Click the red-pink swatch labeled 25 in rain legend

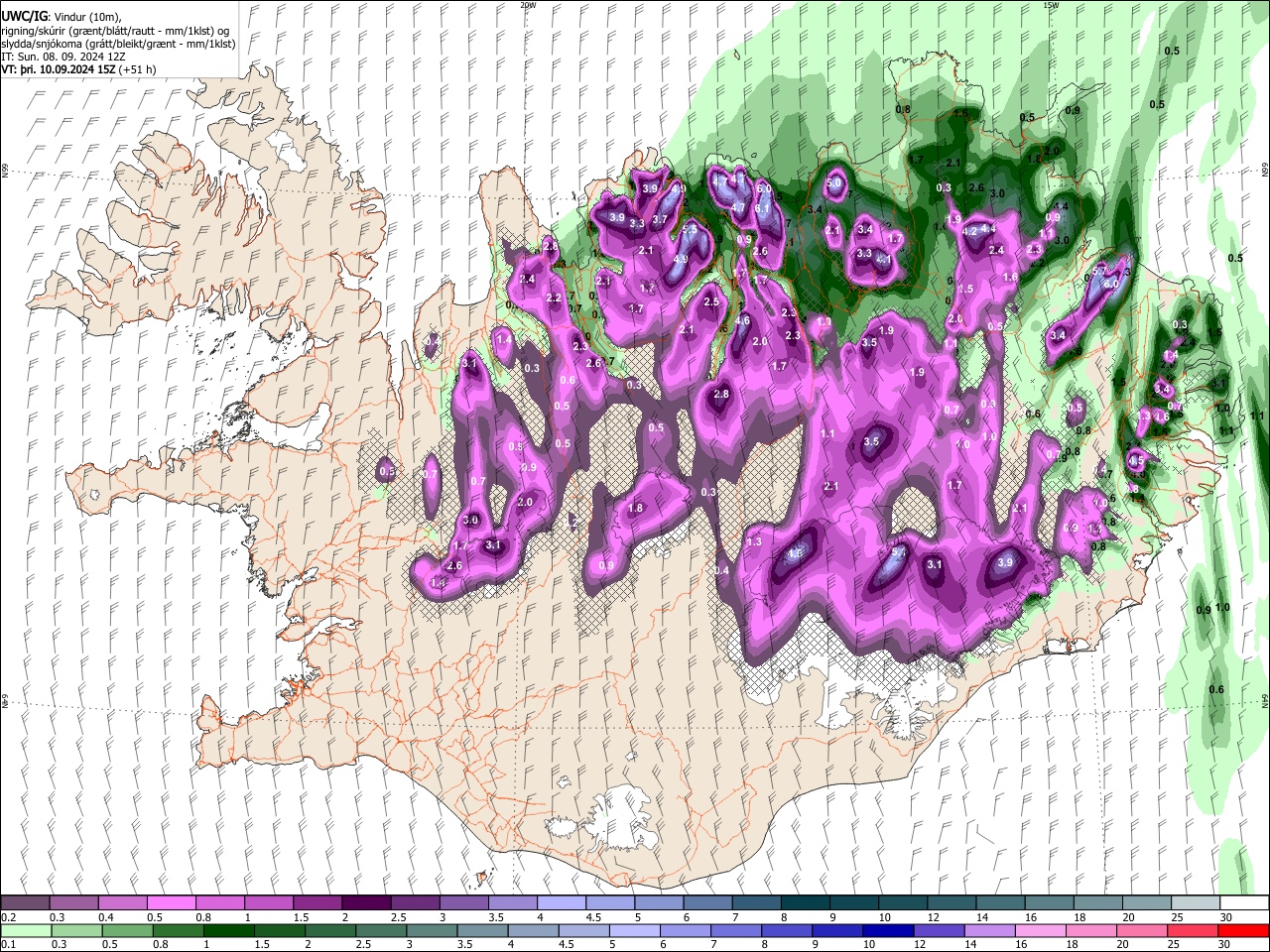click(x=1192, y=930)
